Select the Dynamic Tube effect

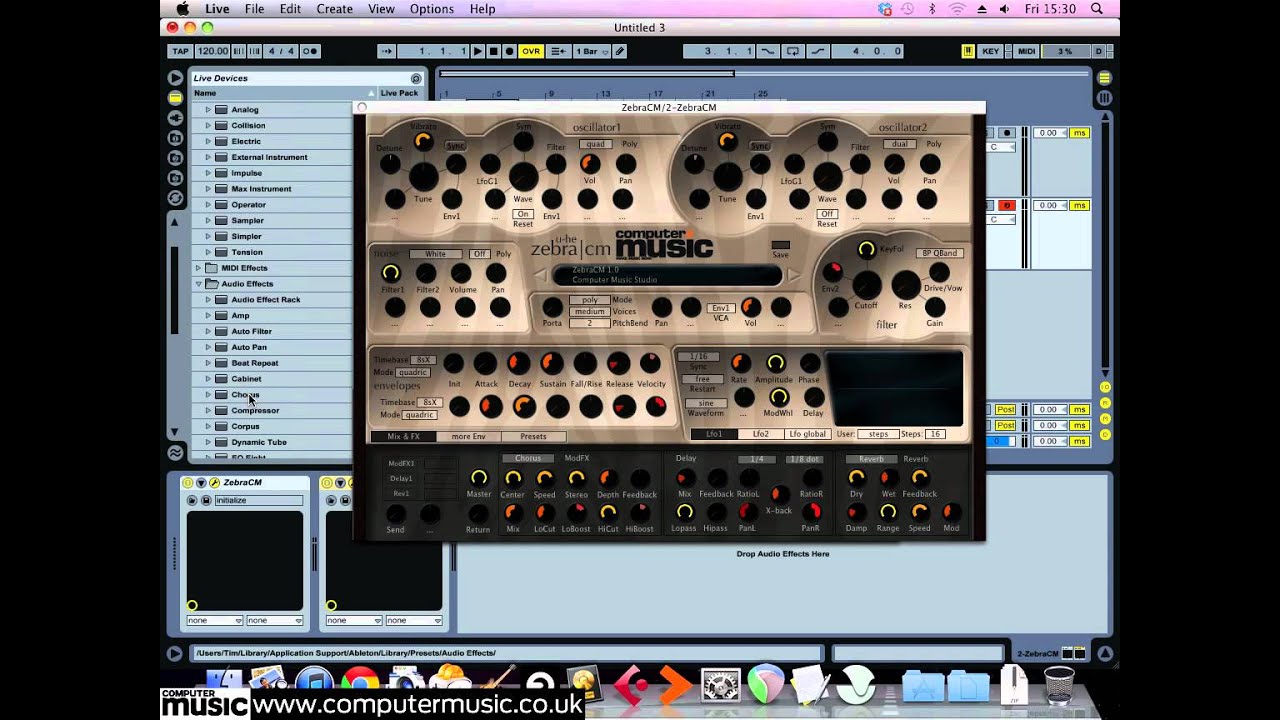(259, 442)
